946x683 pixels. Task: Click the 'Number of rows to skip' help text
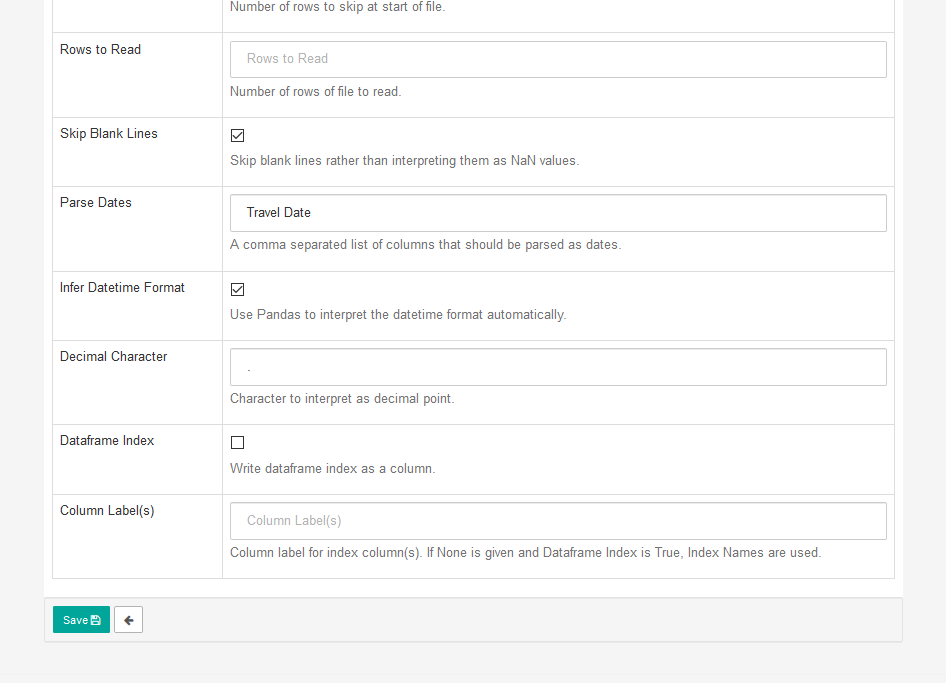pos(338,7)
